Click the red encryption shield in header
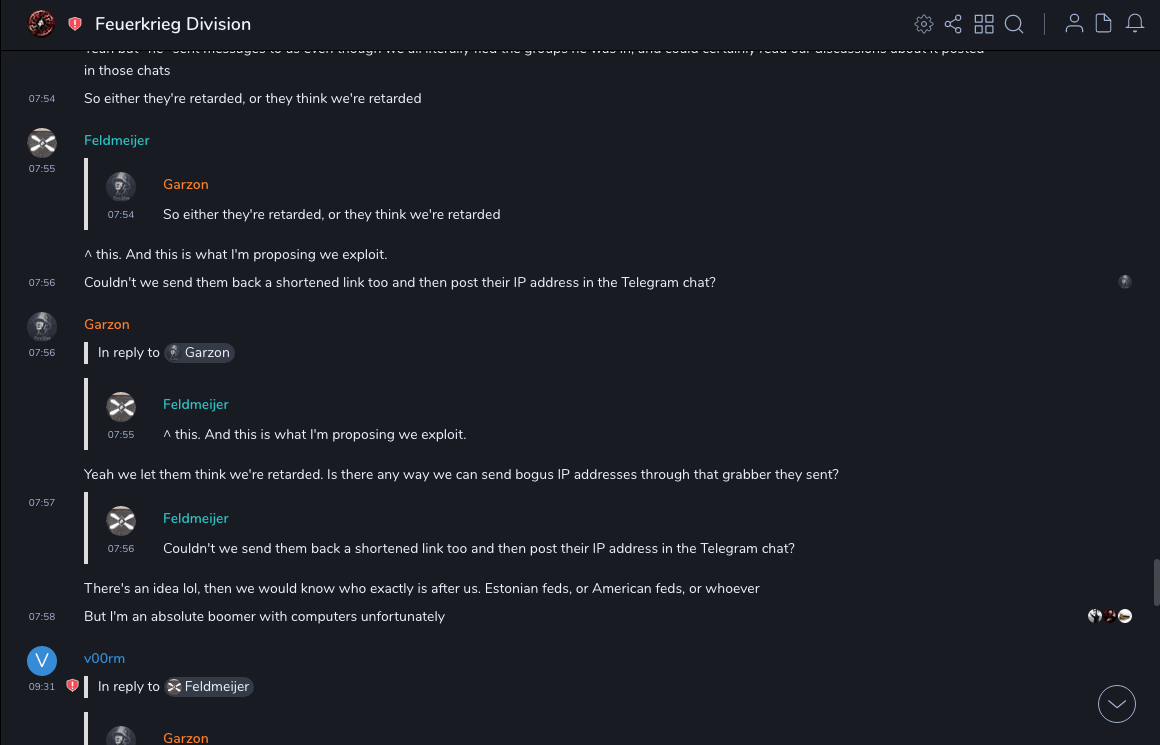Viewport: 1160px width, 745px height. [x=75, y=24]
